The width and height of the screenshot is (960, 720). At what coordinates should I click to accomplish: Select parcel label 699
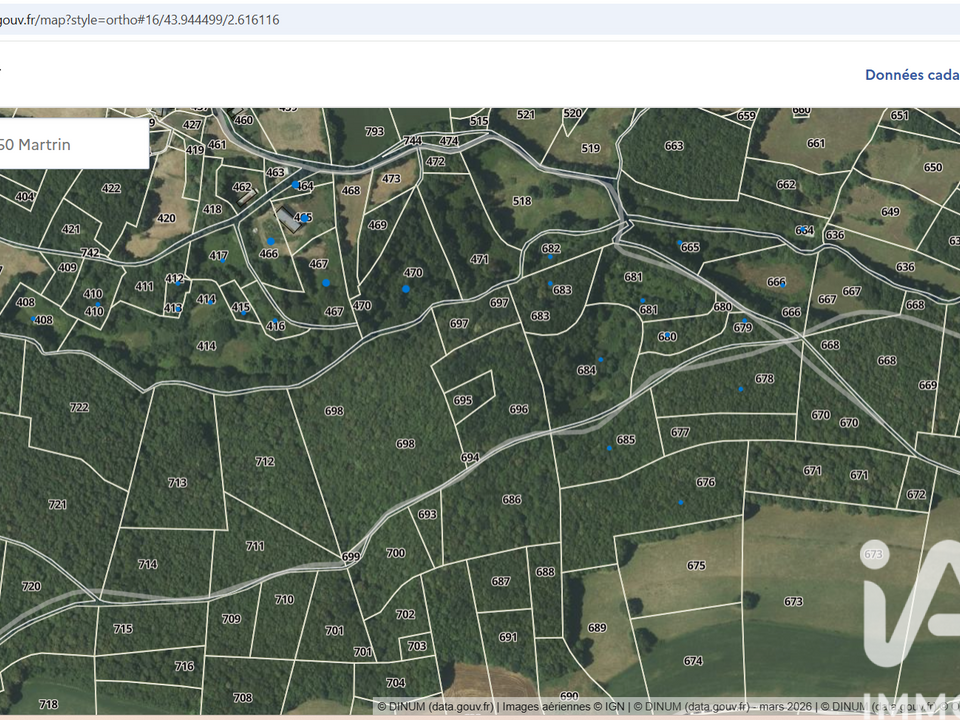point(351,557)
